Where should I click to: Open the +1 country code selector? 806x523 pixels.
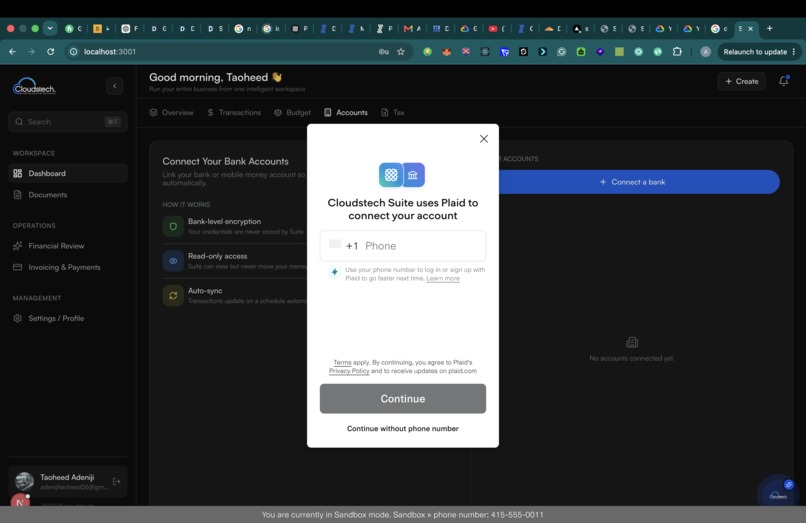(x=344, y=245)
